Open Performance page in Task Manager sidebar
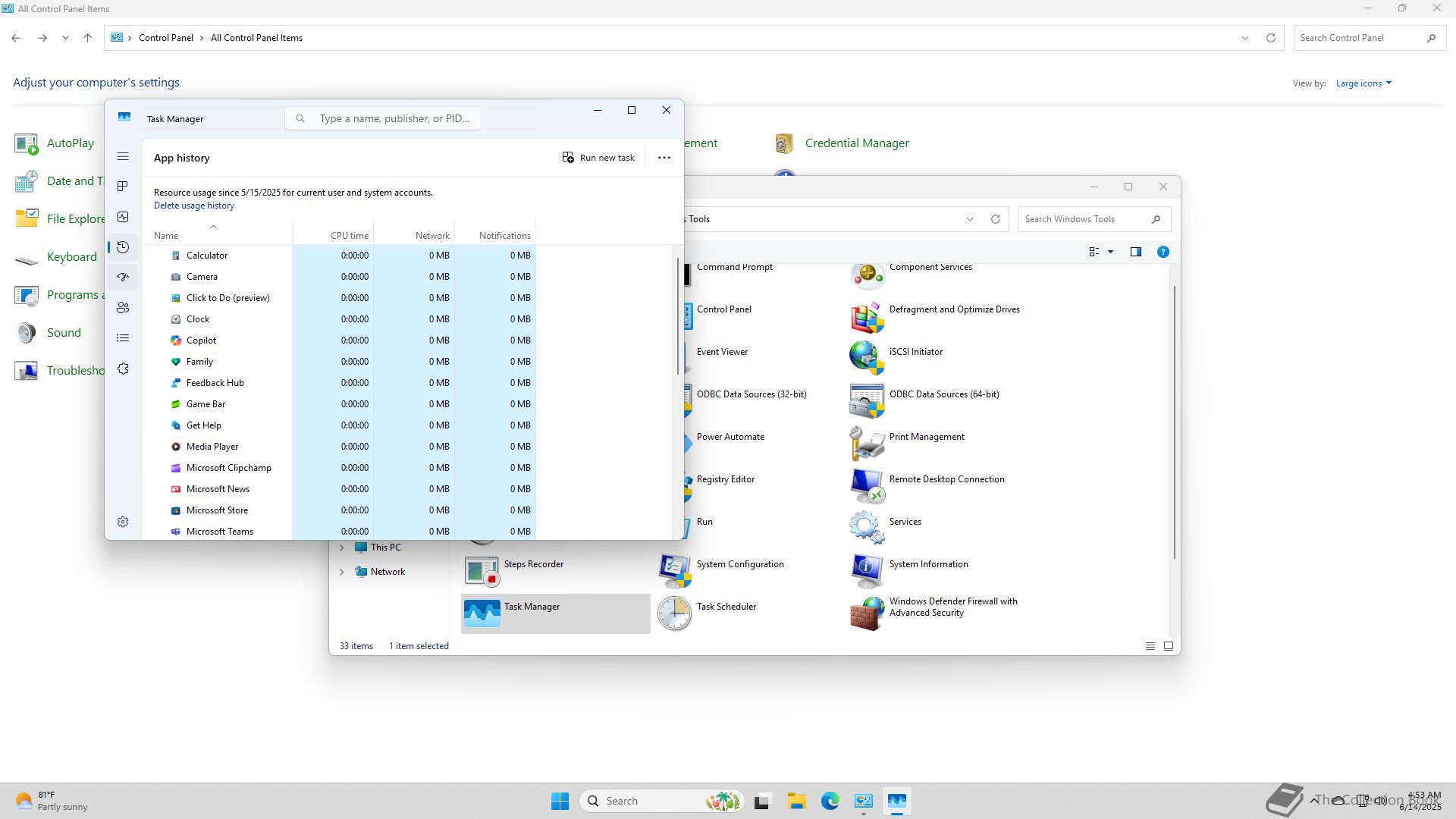Screen dimensions: 1456x819 click(x=123, y=217)
